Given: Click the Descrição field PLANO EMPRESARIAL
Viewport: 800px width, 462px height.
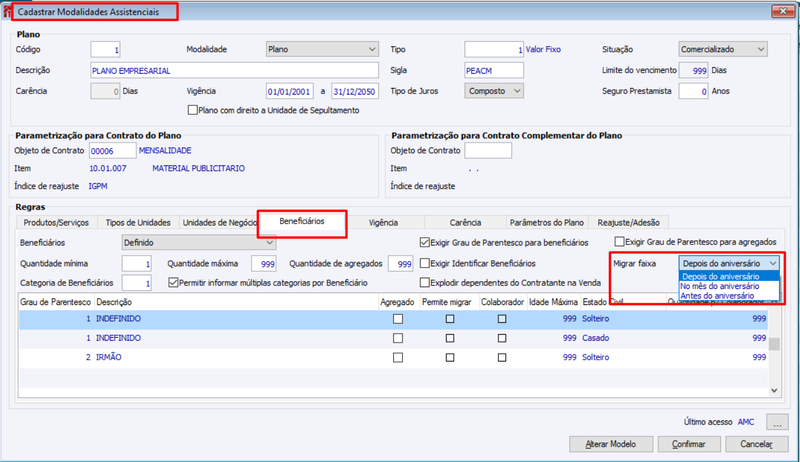Looking at the screenshot, I should point(235,70).
